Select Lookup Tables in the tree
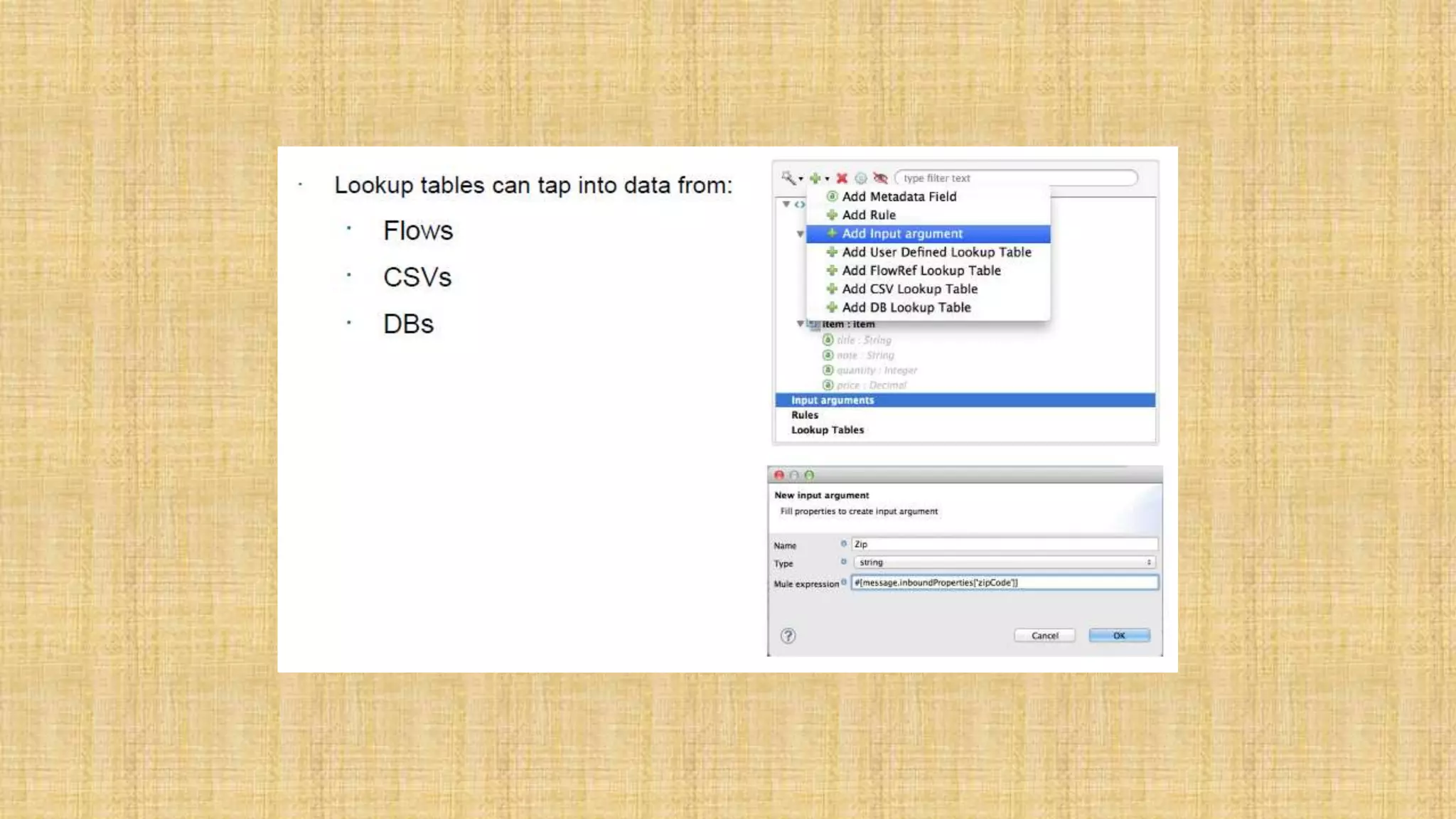The width and height of the screenshot is (1456, 819). pos(828,429)
